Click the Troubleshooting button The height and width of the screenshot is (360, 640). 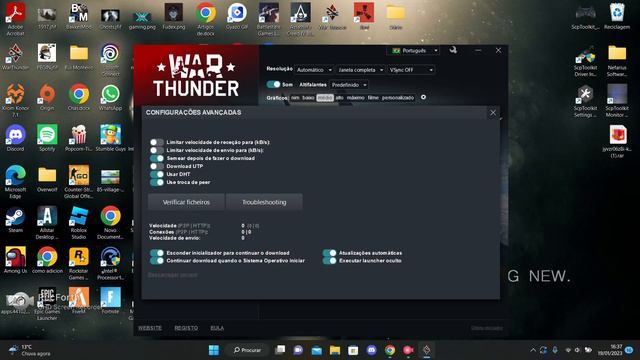264,202
